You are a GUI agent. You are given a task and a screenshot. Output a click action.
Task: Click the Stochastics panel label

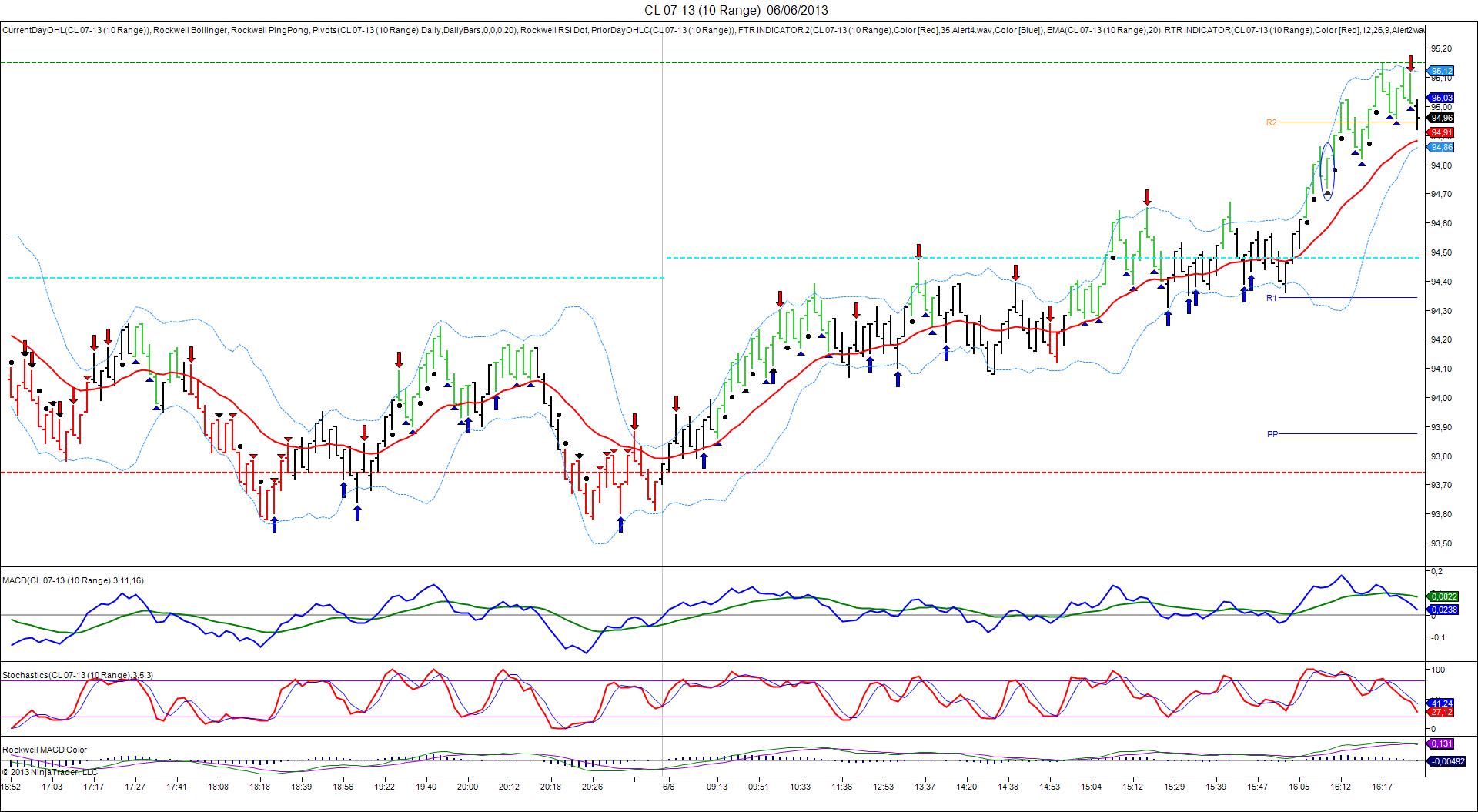(78, 675)
